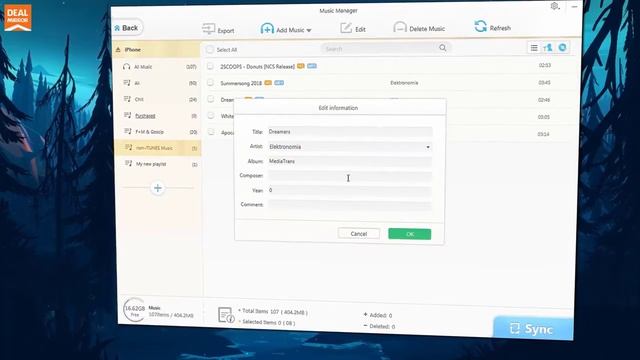This screenshot has width=640, height=360.
Task: Check the checkbox on the fifth song row
Action: tap(211, 132)
